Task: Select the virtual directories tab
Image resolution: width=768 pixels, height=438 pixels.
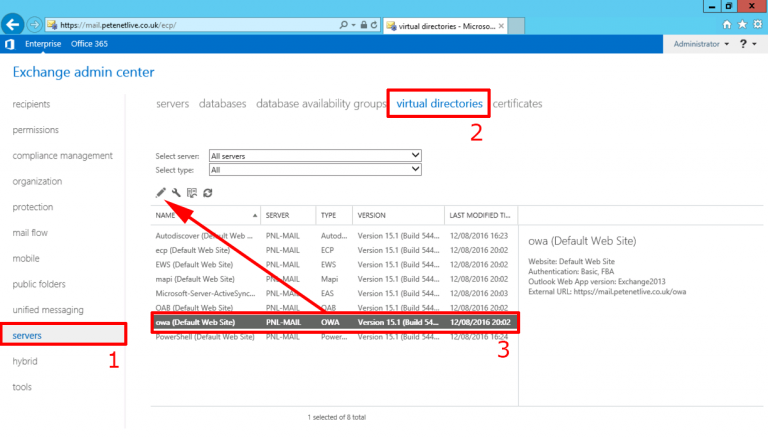Action: click(x=439, y=103)
